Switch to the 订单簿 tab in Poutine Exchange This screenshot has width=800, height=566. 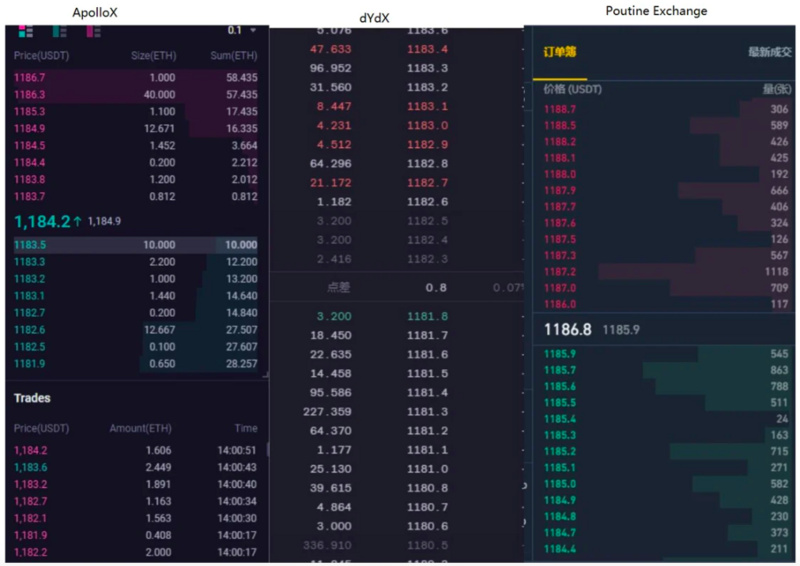point(560,52)
